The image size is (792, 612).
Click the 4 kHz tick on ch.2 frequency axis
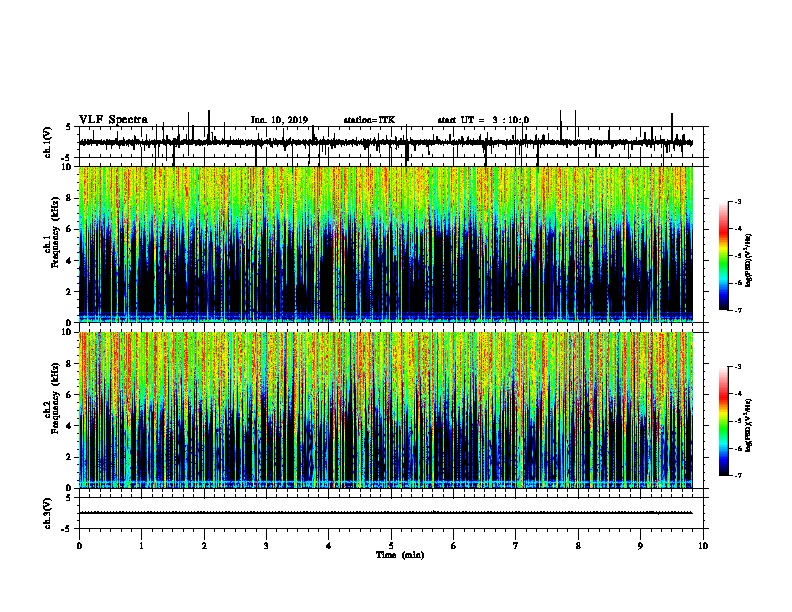click(x=70, y=426)
